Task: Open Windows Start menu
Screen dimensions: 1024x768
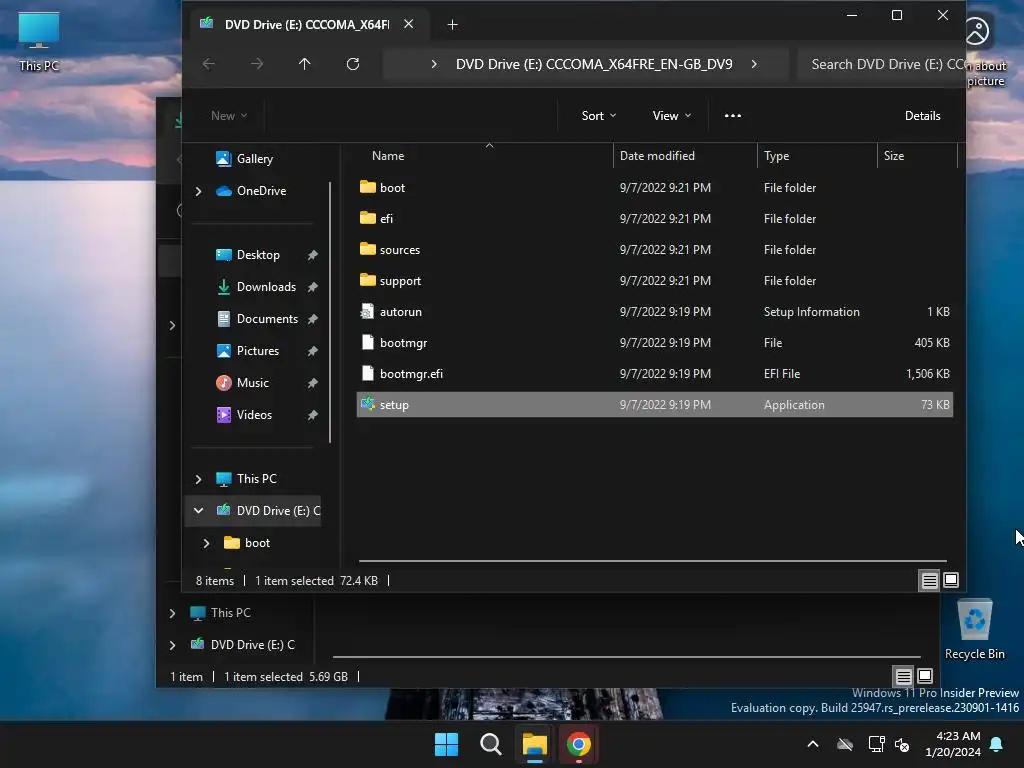Action: tap(446, 744)
